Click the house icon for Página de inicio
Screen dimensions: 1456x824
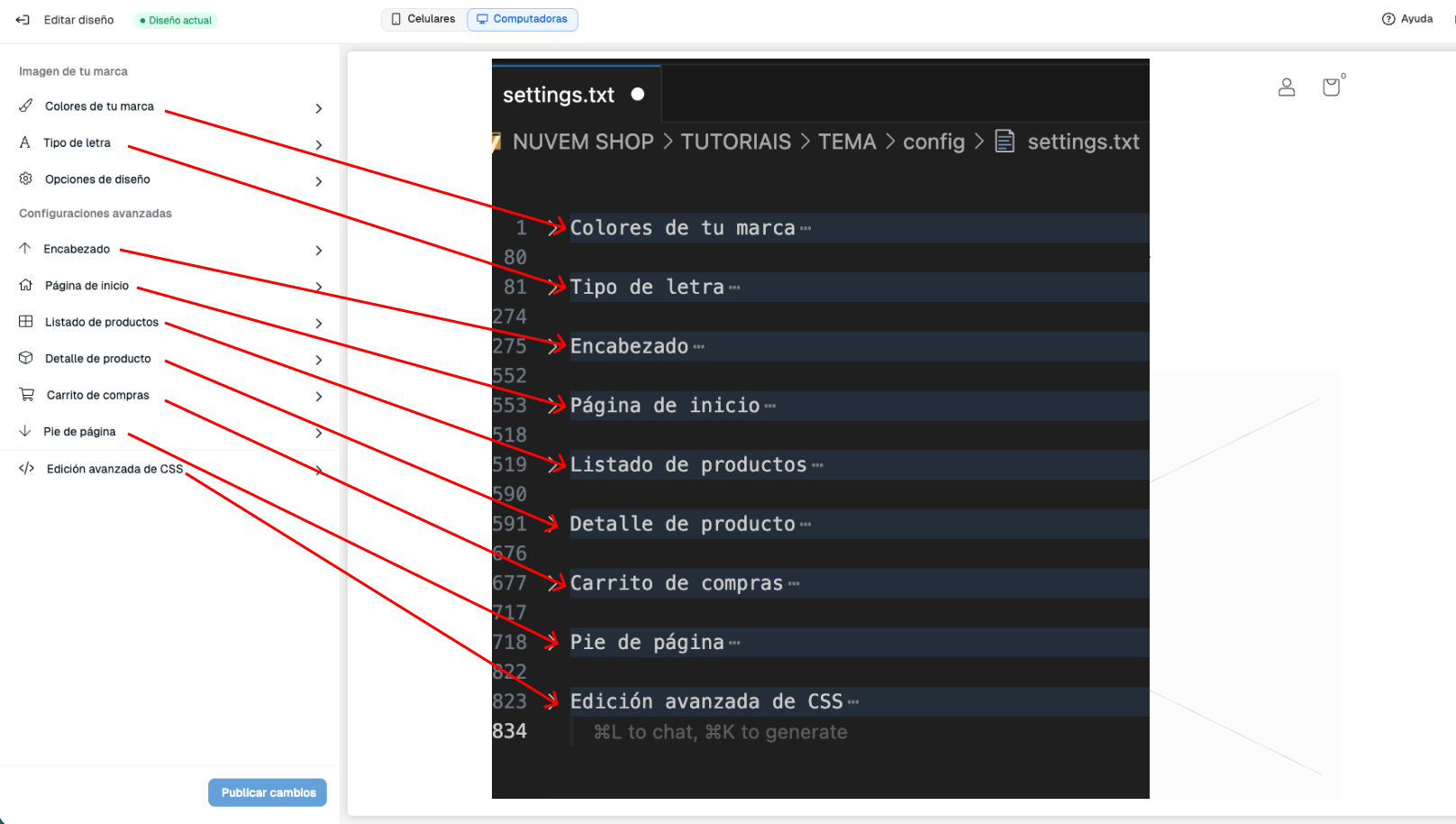[x=26, y=285]
